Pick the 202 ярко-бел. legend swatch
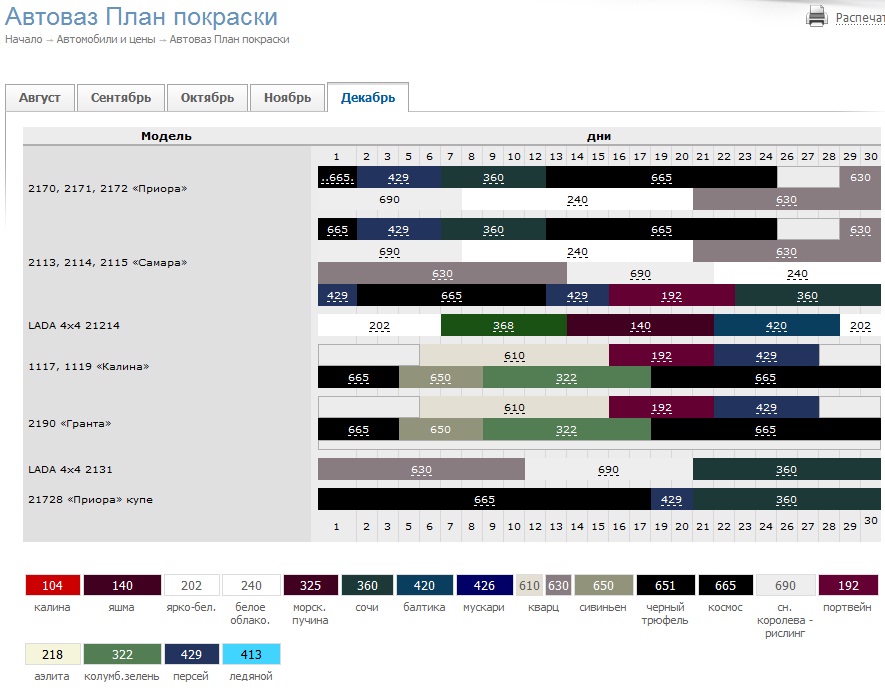This screenshot has height=698, width=885. point(191,585)
